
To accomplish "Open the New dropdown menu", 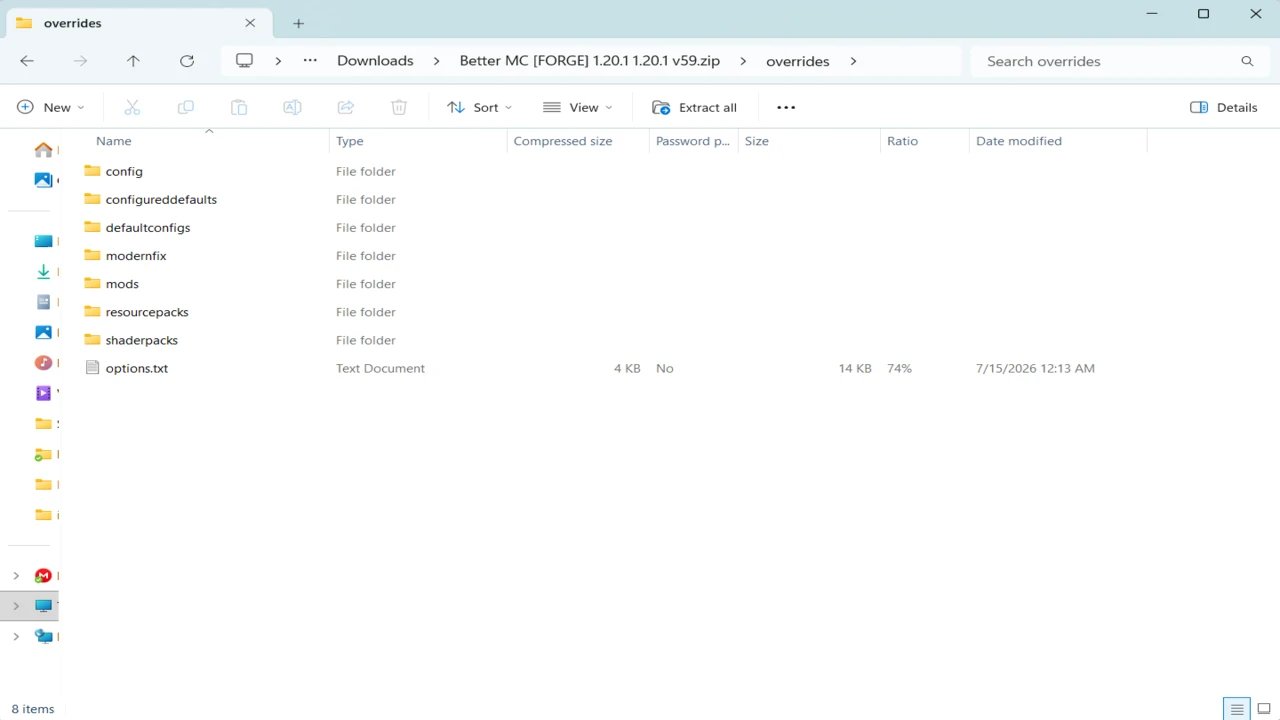I will 51,107.
